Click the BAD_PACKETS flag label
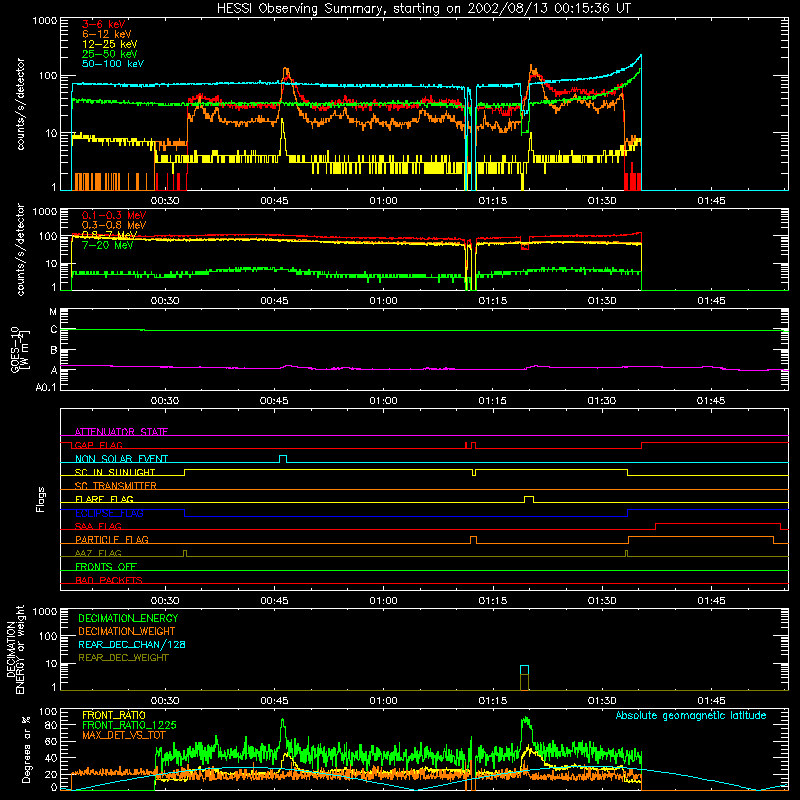Image resolution: width=800 pixels, height=800 pixels. click(109, 581)
